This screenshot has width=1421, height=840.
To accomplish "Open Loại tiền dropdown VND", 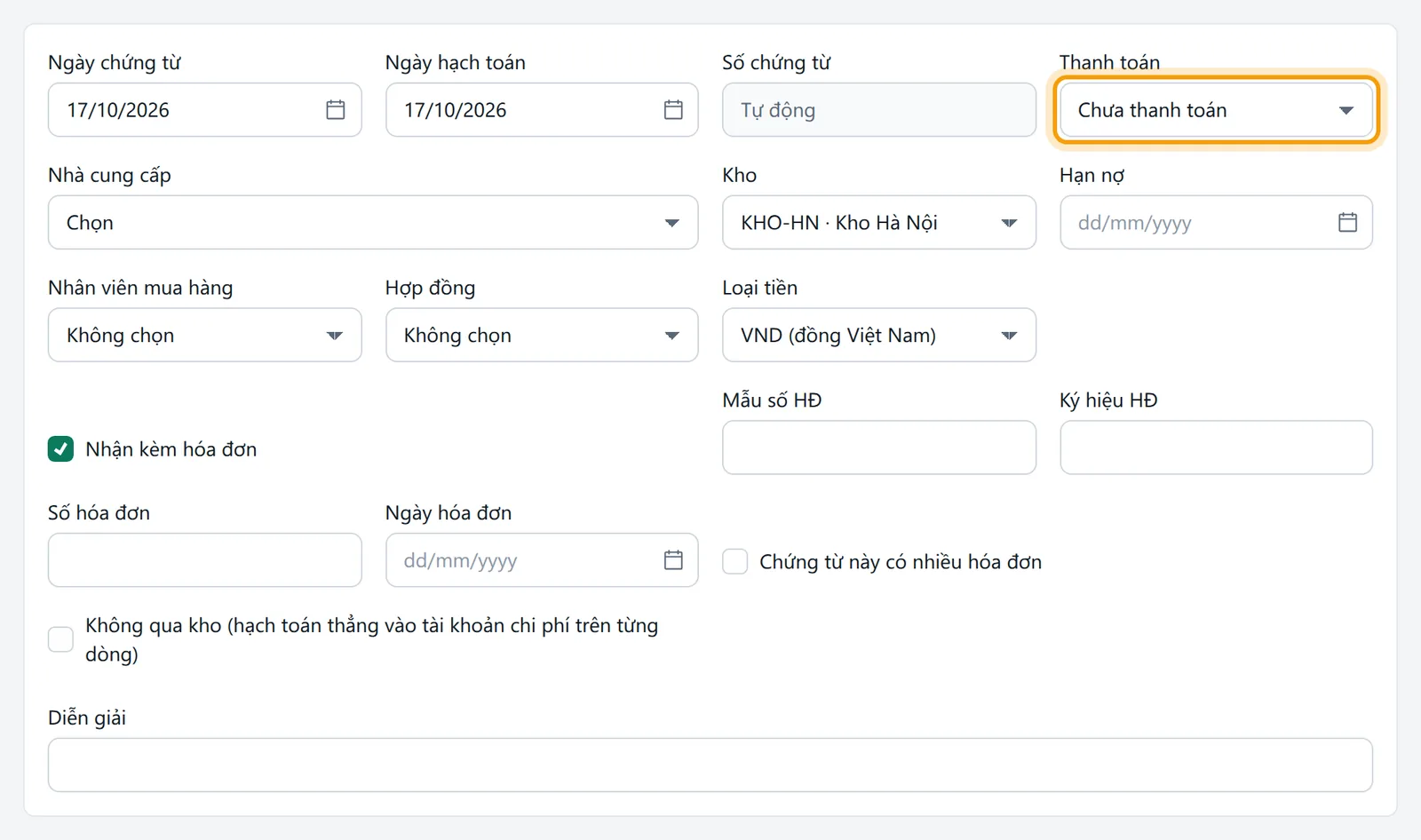I will [879, 335].
